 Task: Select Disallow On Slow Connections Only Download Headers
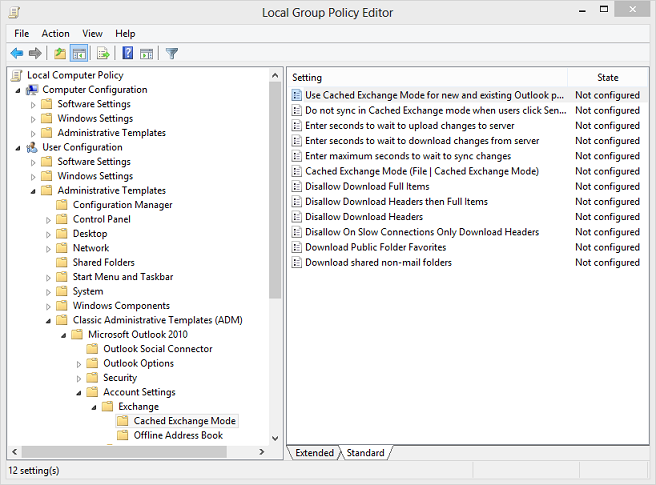(x=422, y=232)
